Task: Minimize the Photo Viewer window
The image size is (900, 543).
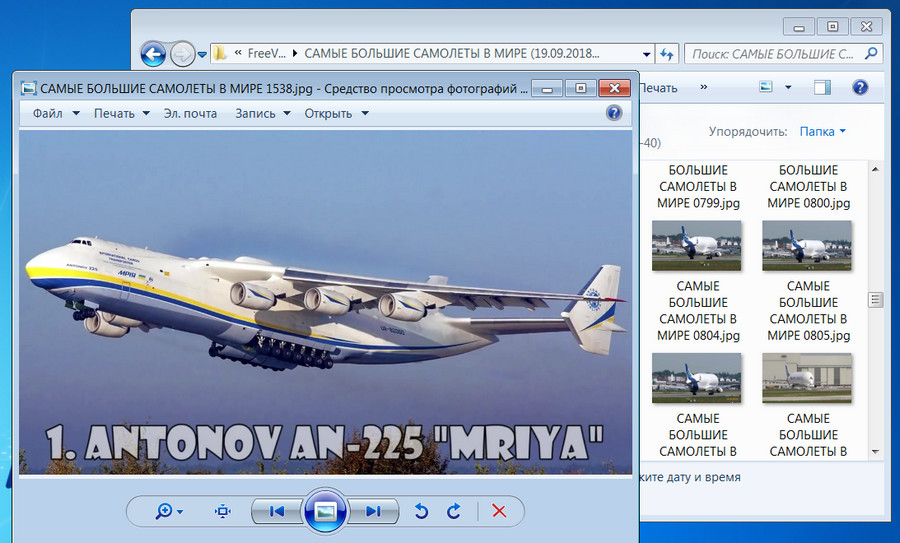Action: click(547, 89)
